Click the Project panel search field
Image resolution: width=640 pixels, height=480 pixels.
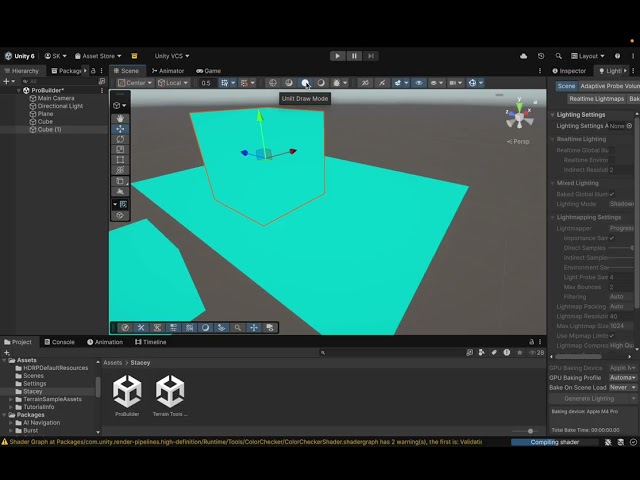391,352
